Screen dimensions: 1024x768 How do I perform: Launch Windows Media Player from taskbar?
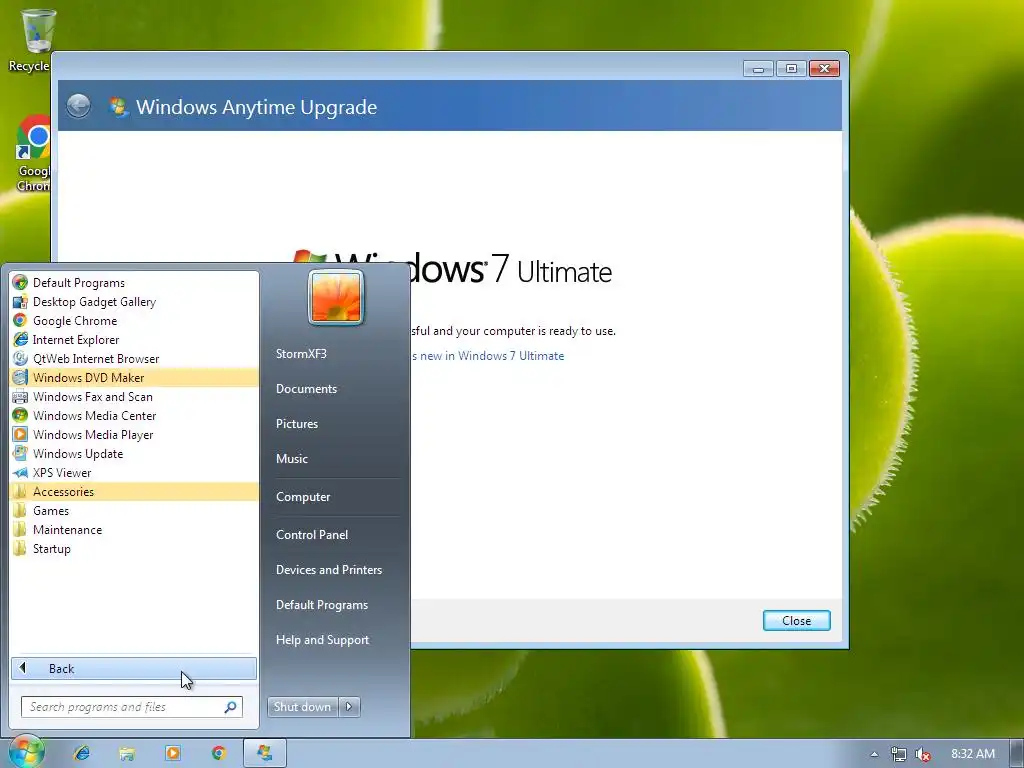click(x=173, y=753)
